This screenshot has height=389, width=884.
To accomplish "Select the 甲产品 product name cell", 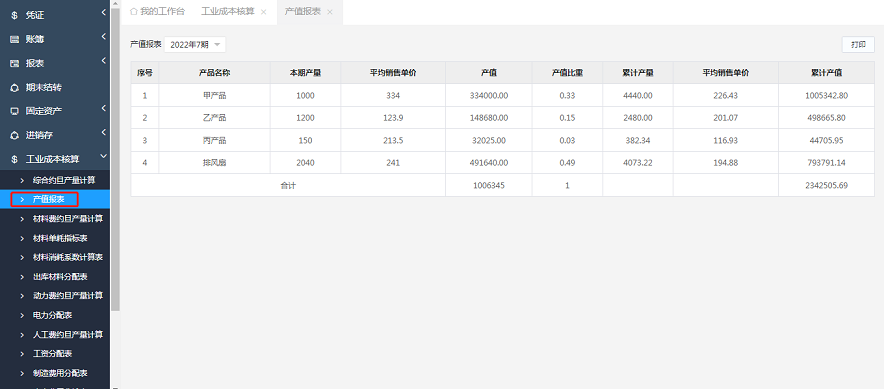I will coord(214,96).
